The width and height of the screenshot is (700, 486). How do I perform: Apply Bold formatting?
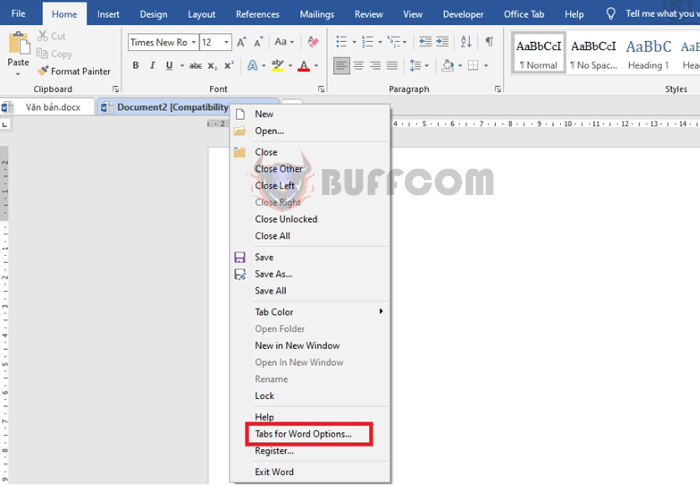(136, 66)
